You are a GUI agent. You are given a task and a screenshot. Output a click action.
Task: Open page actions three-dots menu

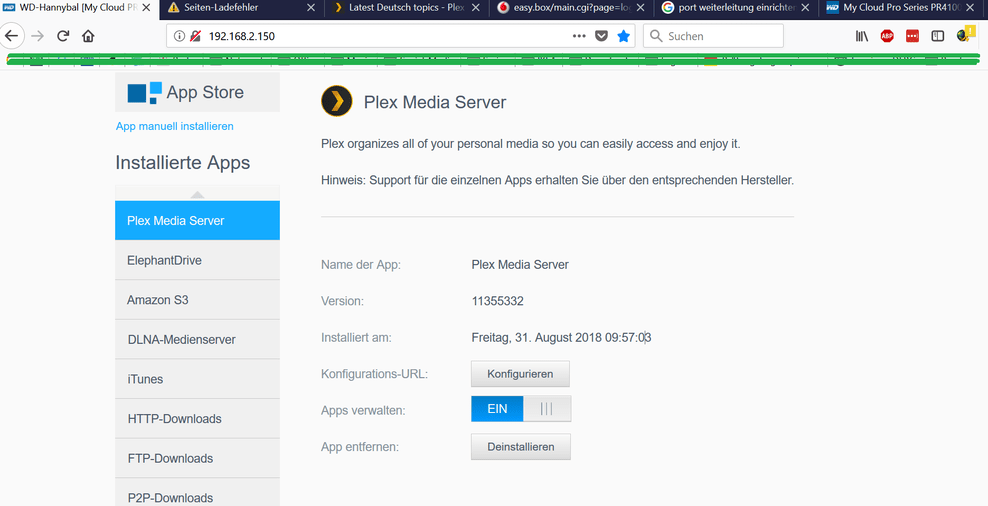579,36
